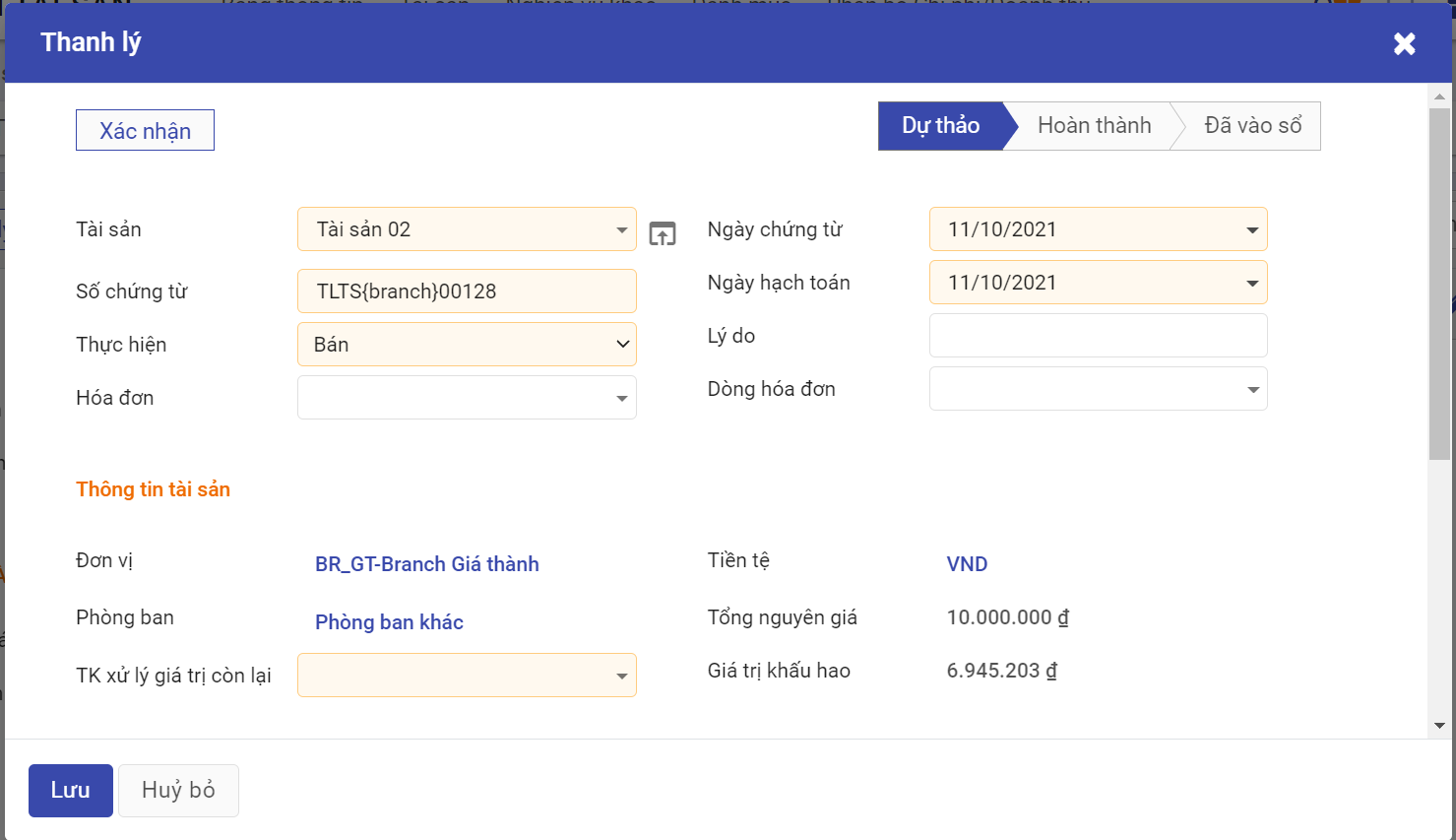Select the Dự thảo status step
The image size is (1456, 840).
(940, 126)
